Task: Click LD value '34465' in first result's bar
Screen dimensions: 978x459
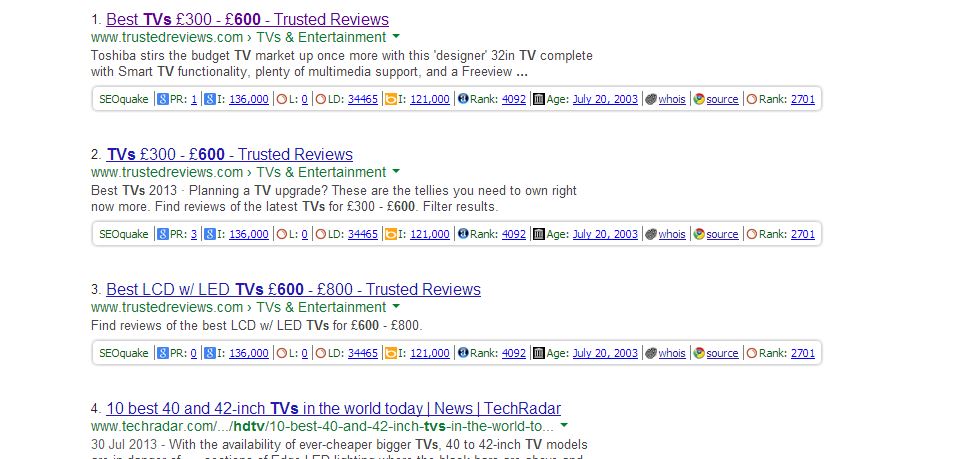Action: 363,99
